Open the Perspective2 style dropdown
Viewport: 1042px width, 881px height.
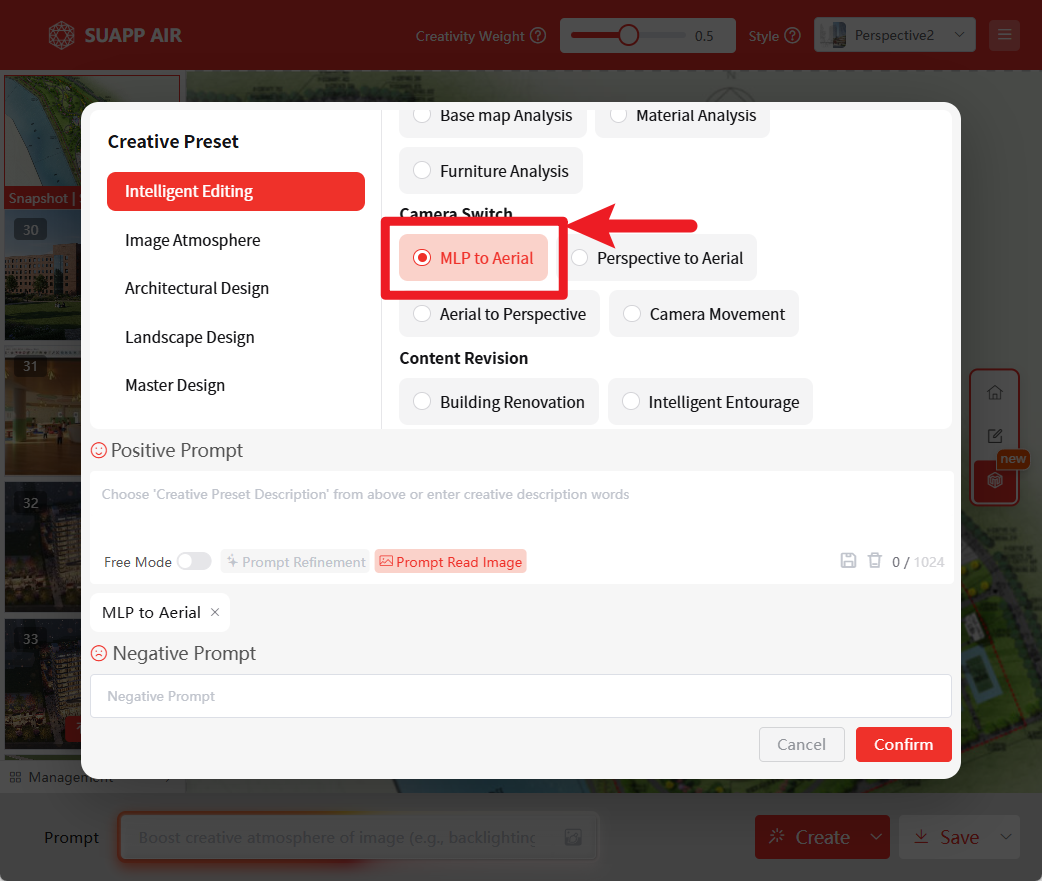pos(895,36)
